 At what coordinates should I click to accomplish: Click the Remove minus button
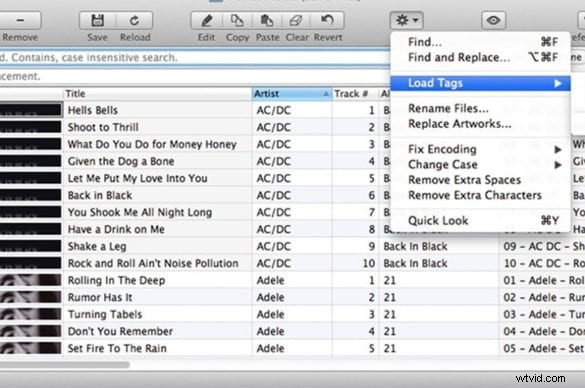(x=20, y=20)
